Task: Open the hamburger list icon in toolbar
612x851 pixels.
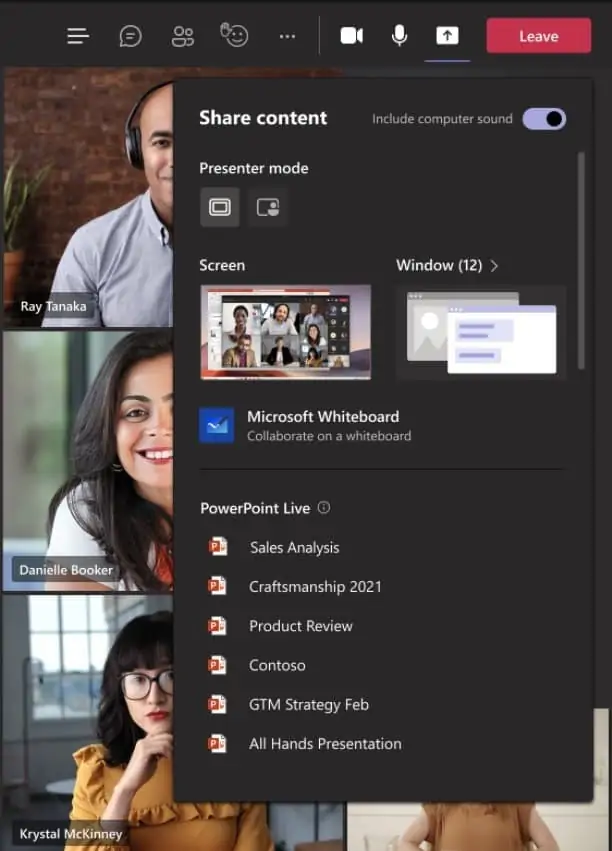Action: point(78,36)
